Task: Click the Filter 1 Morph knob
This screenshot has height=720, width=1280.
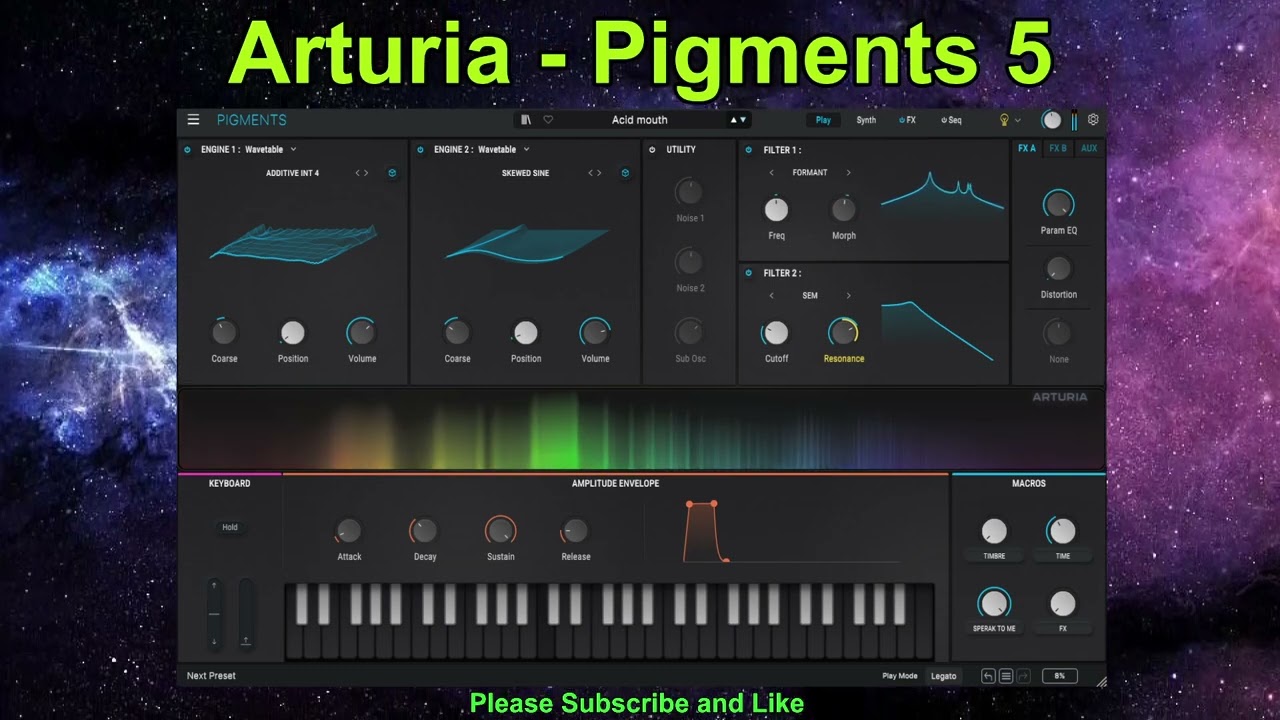Action: (x=844, y=209)
